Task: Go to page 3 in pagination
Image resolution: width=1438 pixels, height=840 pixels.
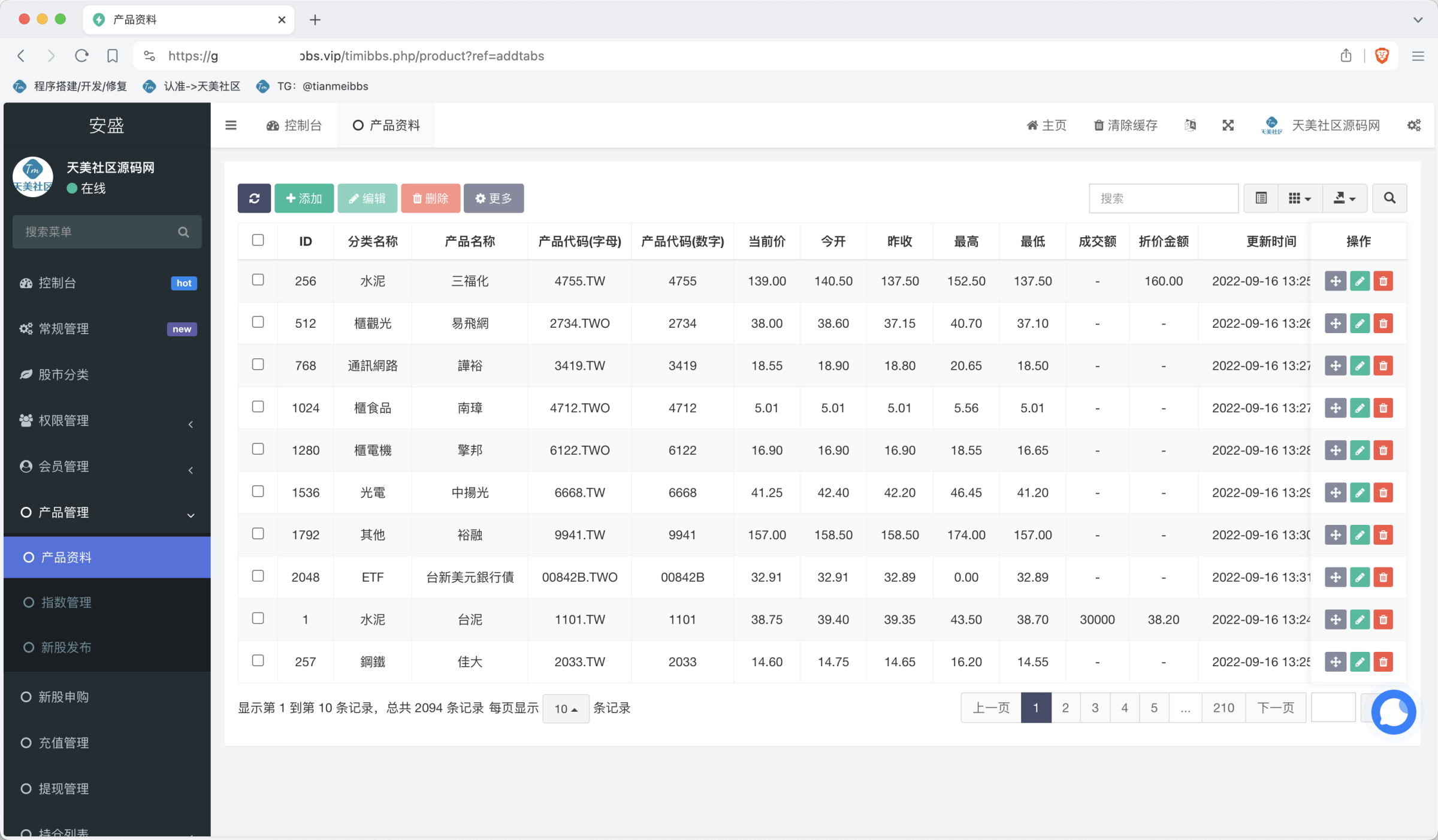Action: coord(1095,708)
